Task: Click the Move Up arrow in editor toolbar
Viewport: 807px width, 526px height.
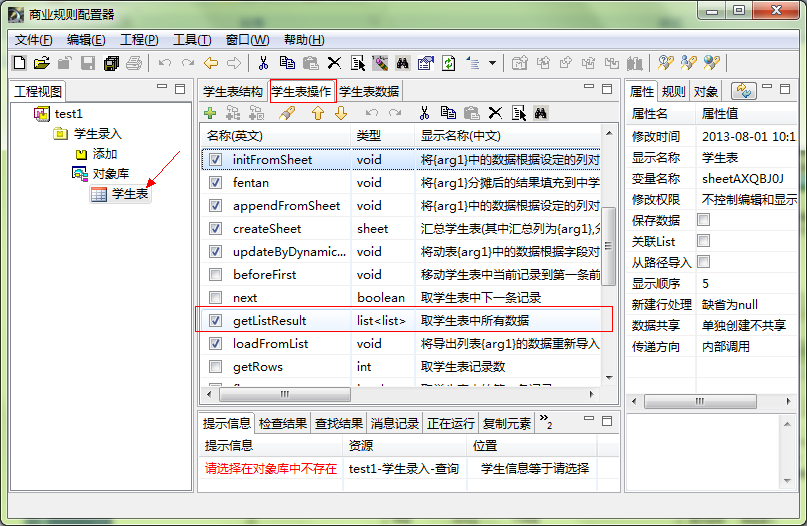Action: (x=318, y=113)
